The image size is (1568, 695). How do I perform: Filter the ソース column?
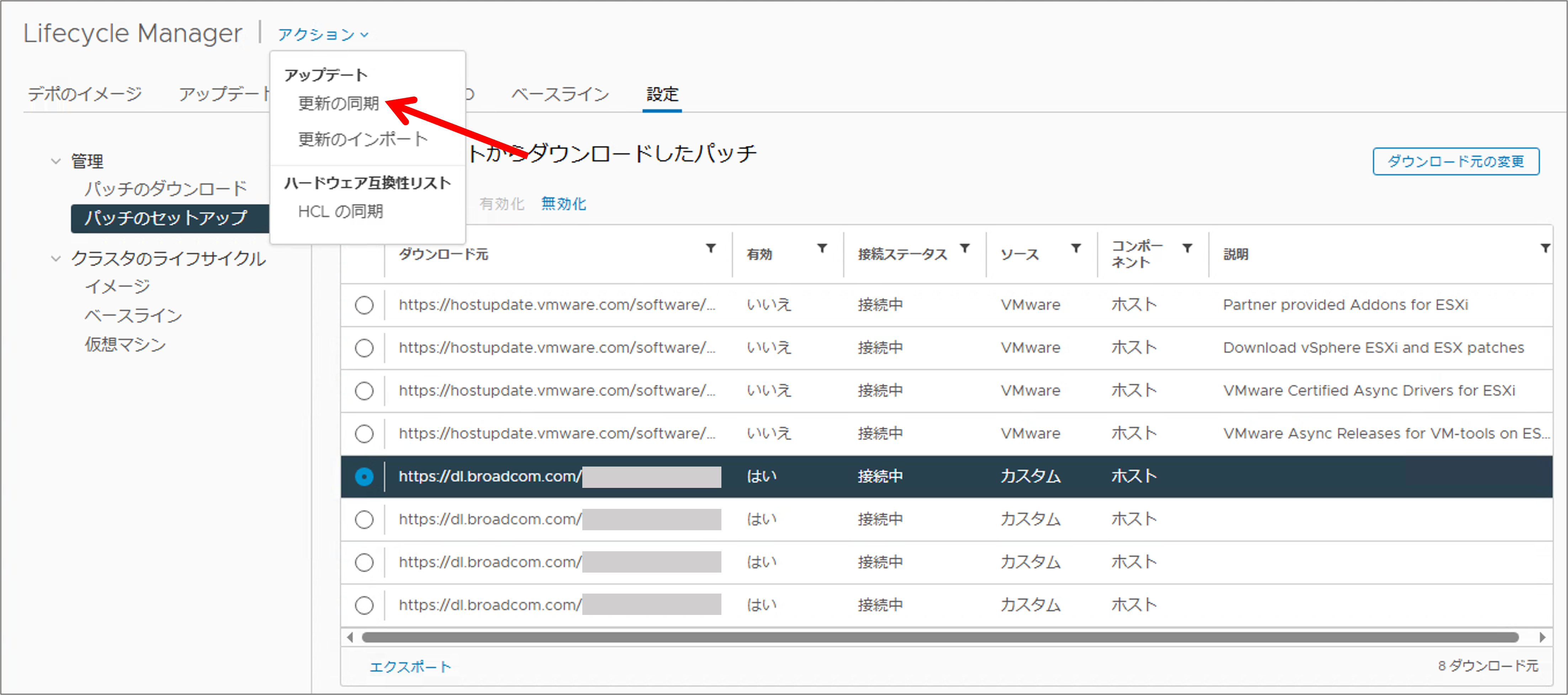[x=1076, y=248]
